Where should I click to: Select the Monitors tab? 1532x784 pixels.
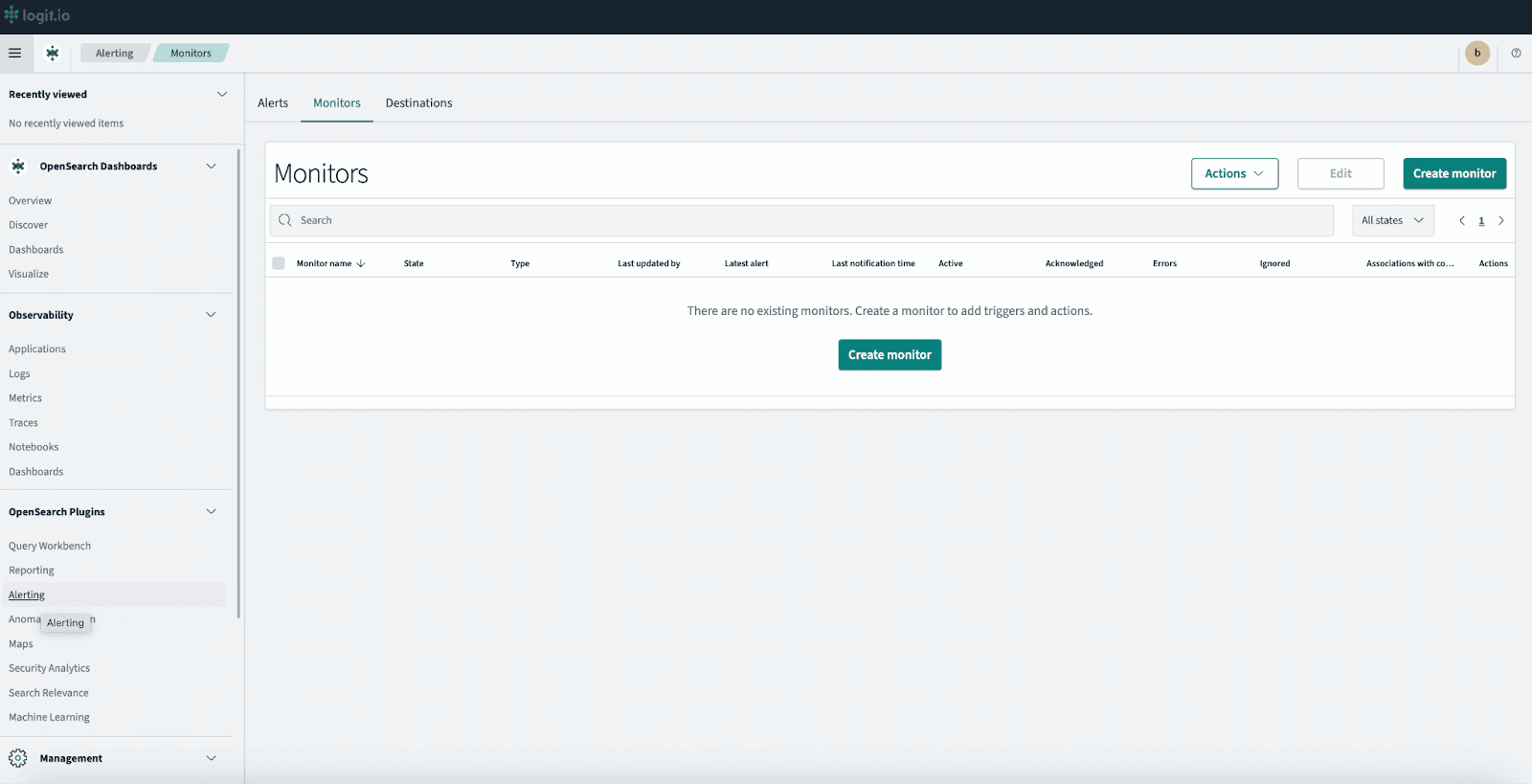[337, 103]
